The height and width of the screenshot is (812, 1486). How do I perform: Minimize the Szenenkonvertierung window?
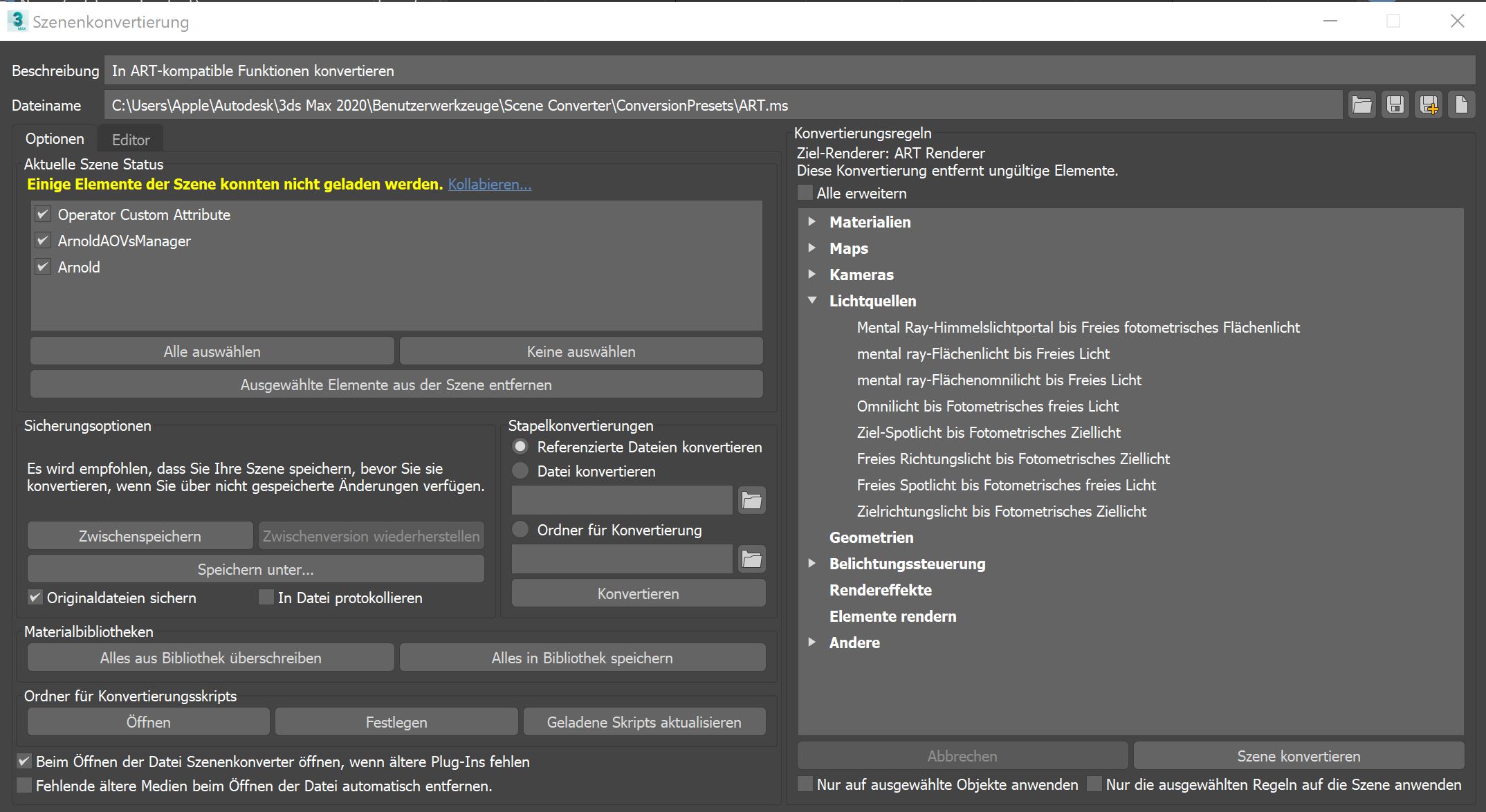(x=1330, y=21)
